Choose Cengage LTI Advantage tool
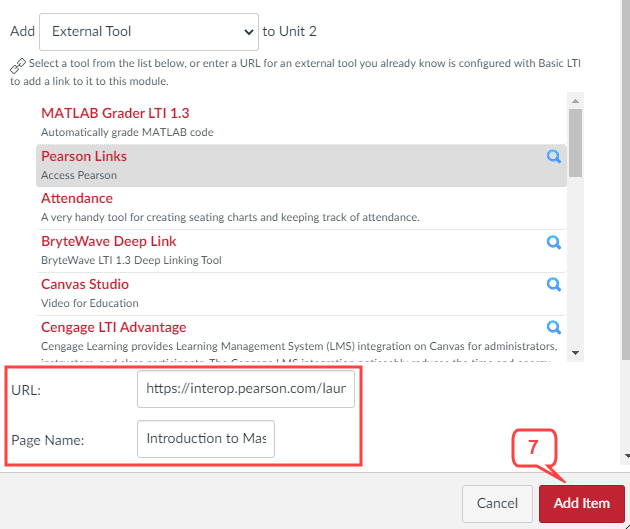This screenshot has width=630, height=529. click(x=113, y=327)
